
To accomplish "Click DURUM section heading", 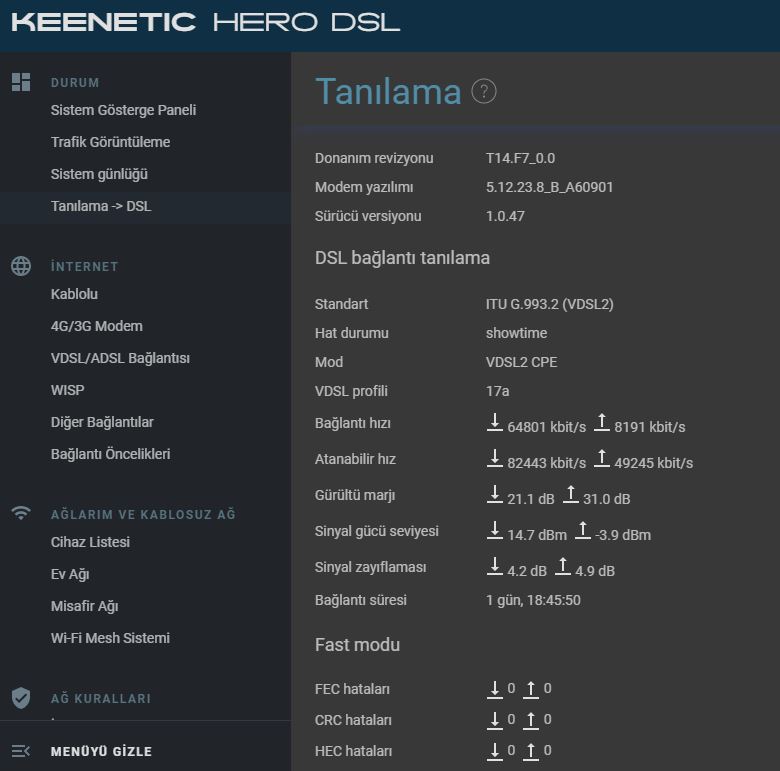I will (x=75, y=83).
